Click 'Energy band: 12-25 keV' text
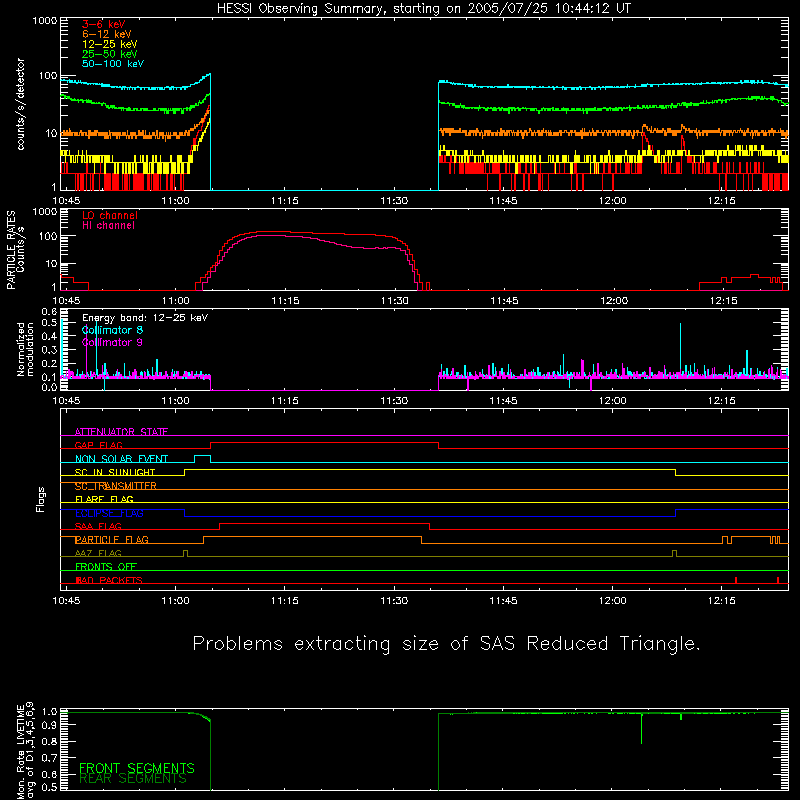Image resolution: width=800 pixels, height=800 pixels. (x=145, y=318)
